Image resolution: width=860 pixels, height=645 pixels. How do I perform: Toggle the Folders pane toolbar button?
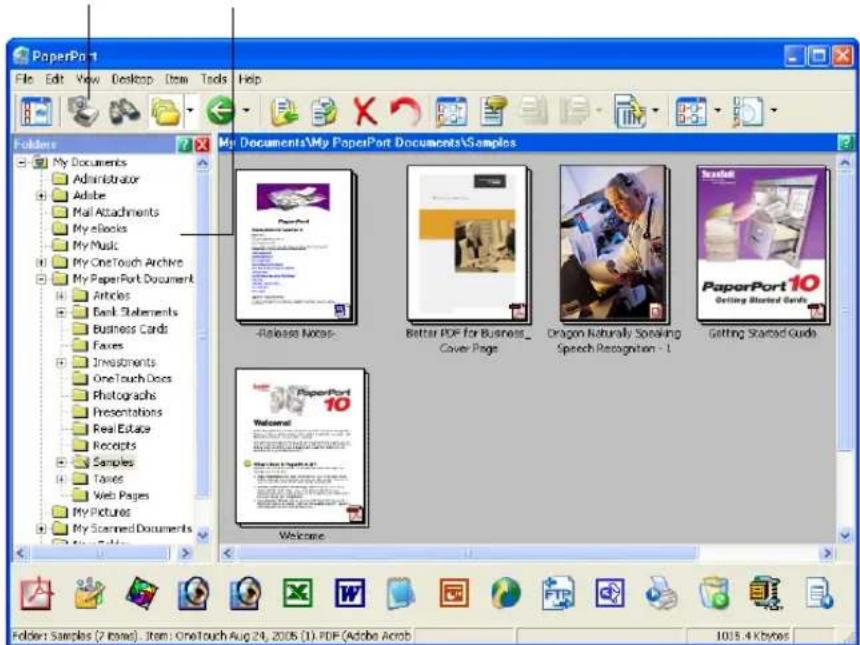point(36,111)
